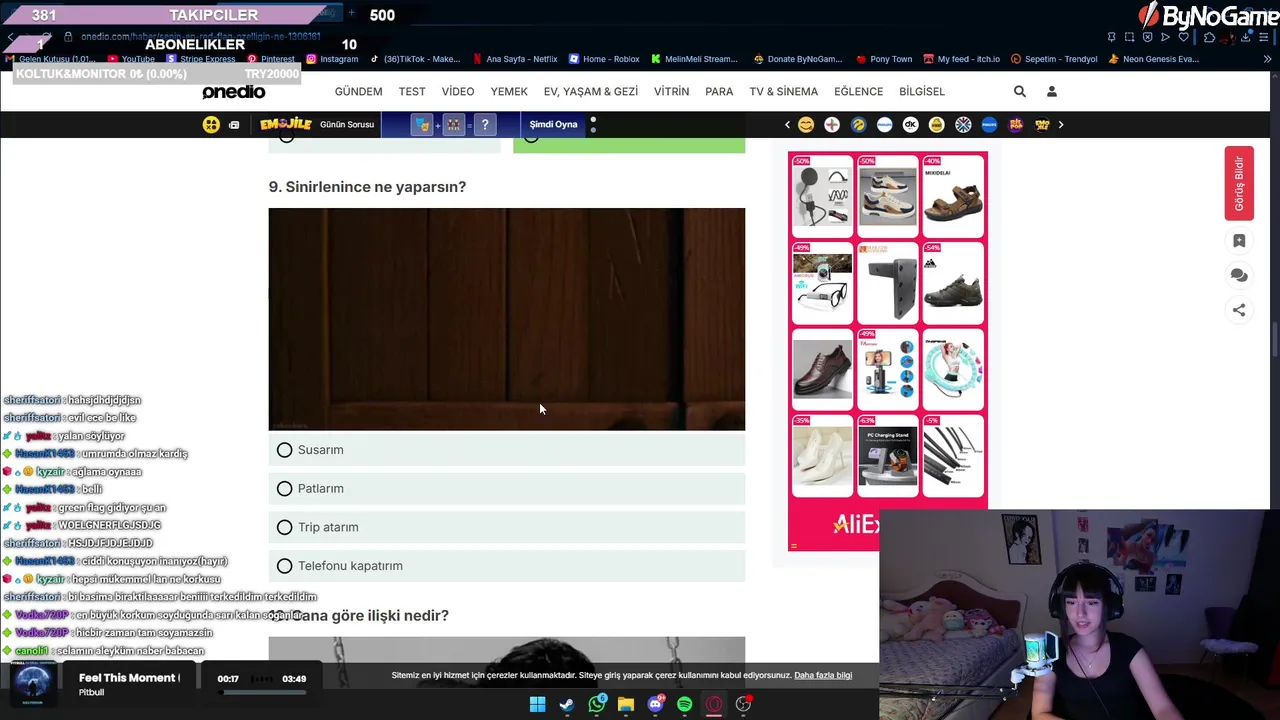Open the Home - Roblox bookmark
1280x720 pixels.
(x=604, y=59)
